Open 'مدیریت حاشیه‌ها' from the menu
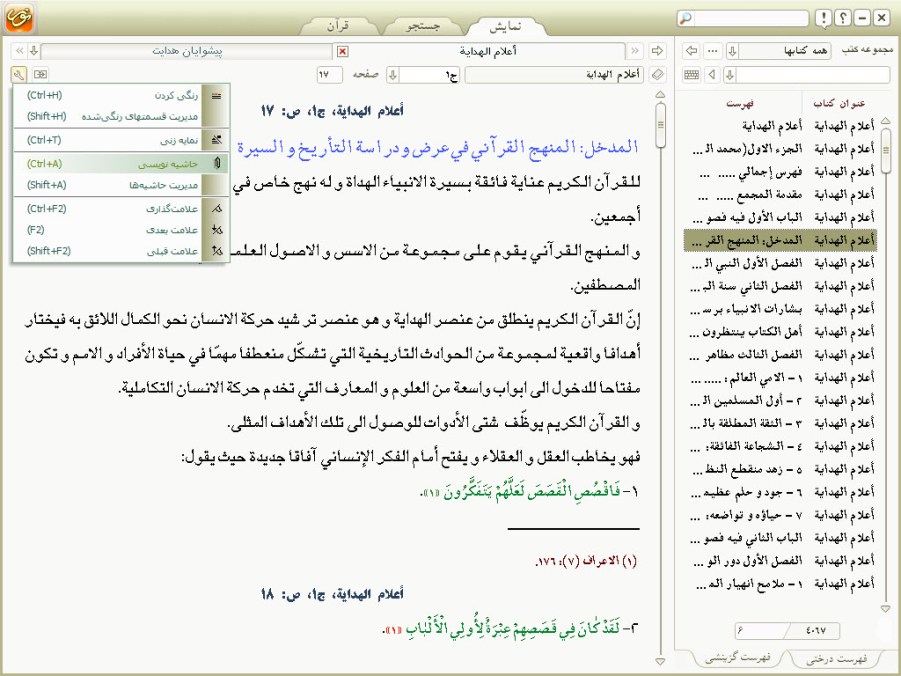 (x=121, y=185)
